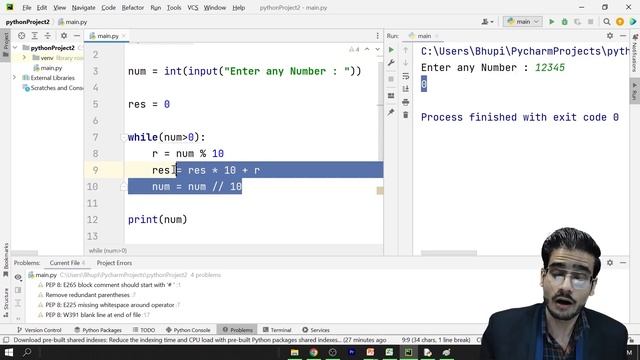Go to previous highlighted error arrow
Screen dimensions: 640x360
pyautogui.click(x=367, y=49)
